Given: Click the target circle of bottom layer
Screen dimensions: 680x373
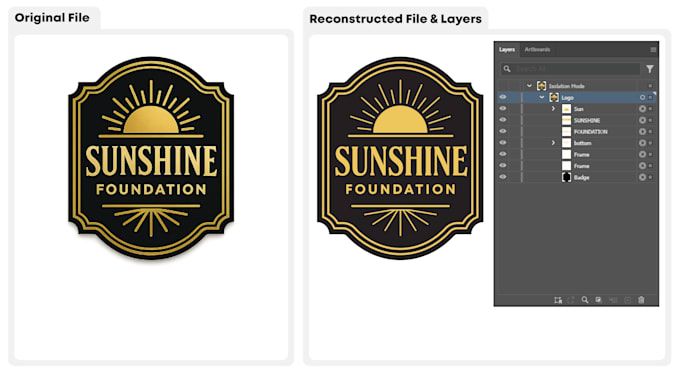Looking at the screenshot, I should [642, 143].
